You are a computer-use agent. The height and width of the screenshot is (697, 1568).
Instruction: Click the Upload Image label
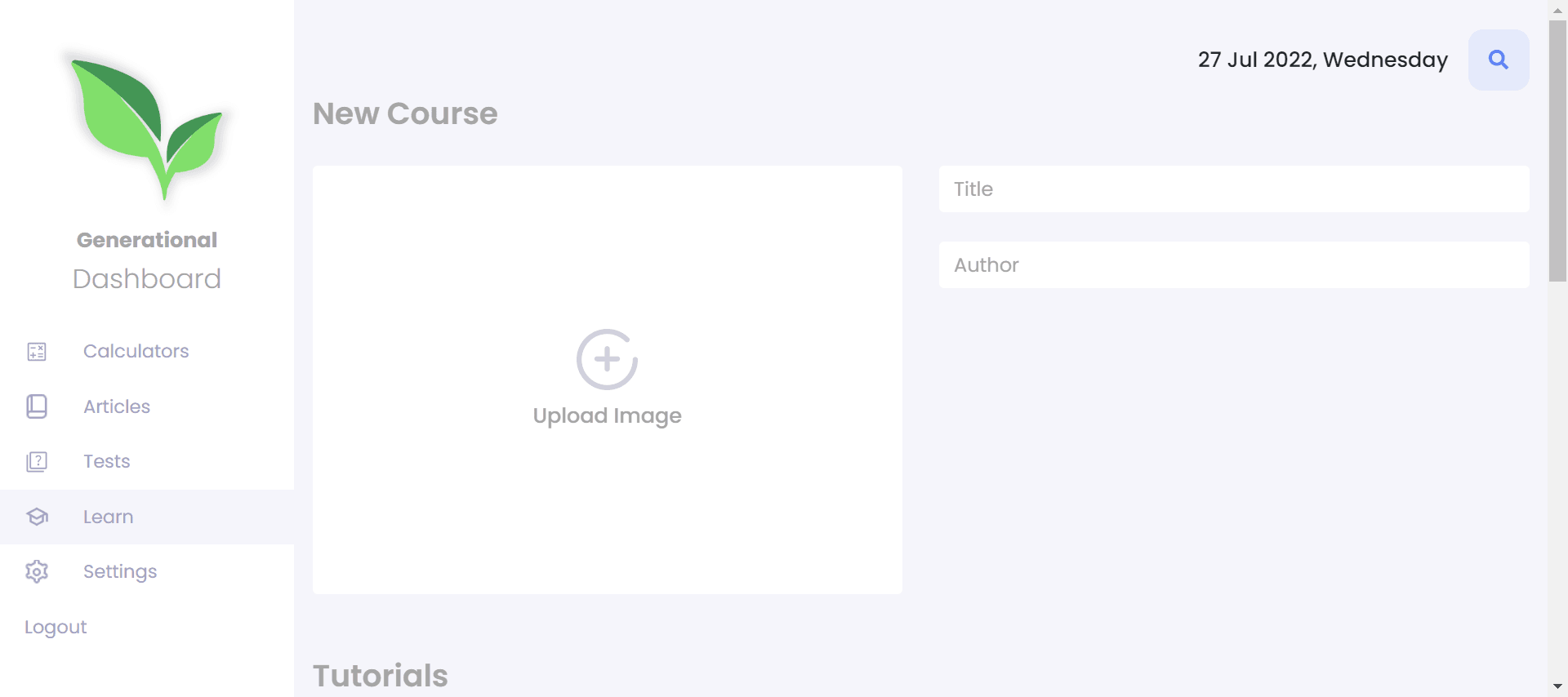click(607, 416)
